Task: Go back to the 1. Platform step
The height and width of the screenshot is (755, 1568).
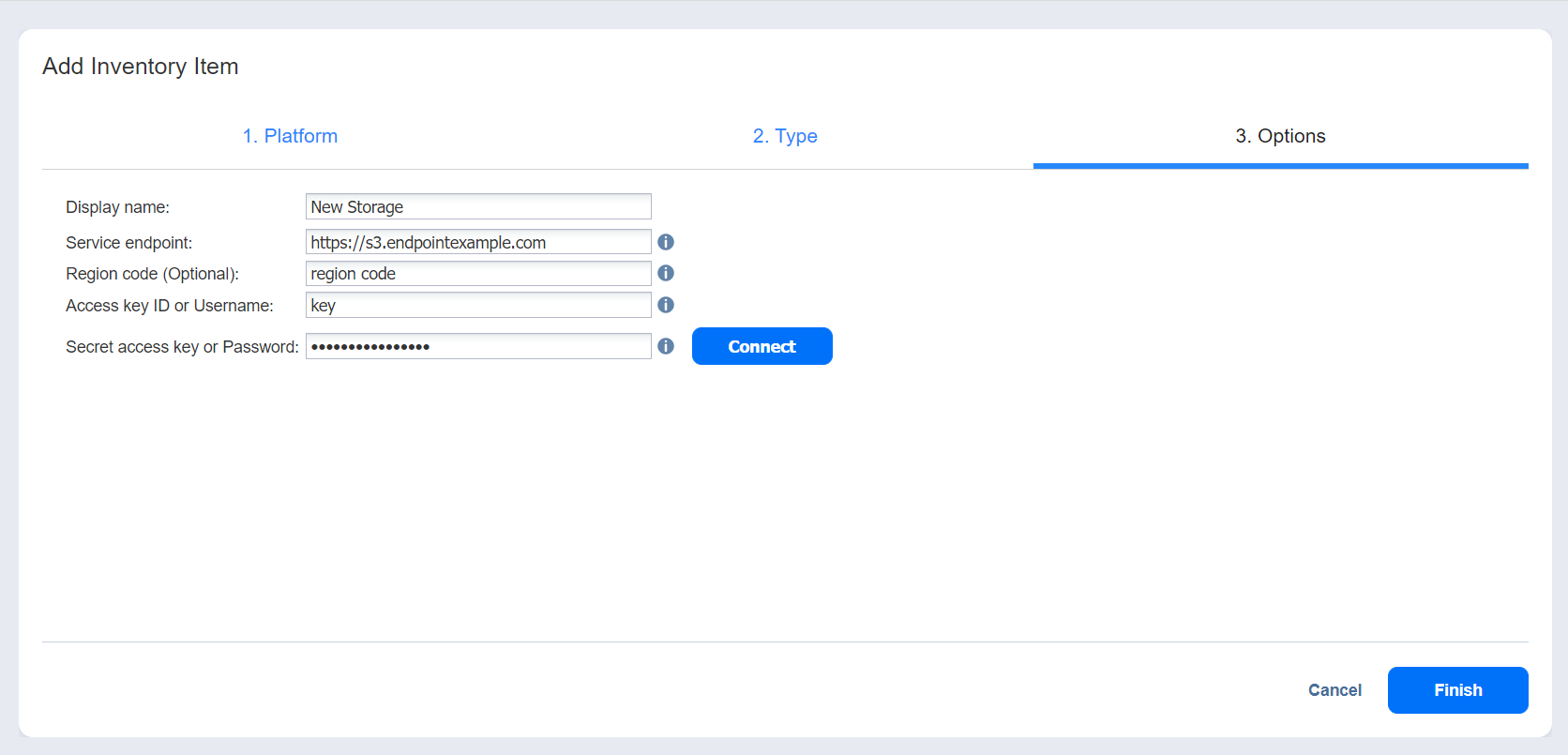Action: (x=290, y=136)
